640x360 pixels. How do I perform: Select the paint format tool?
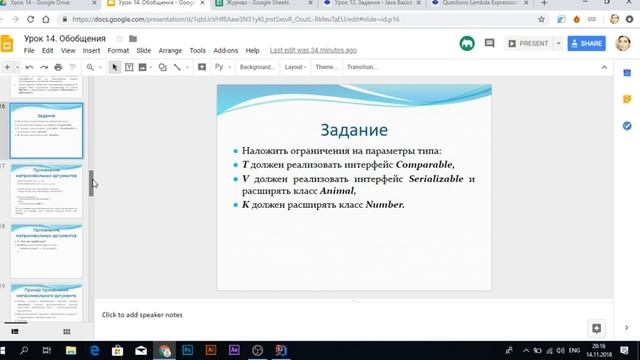tap(72, 67)
